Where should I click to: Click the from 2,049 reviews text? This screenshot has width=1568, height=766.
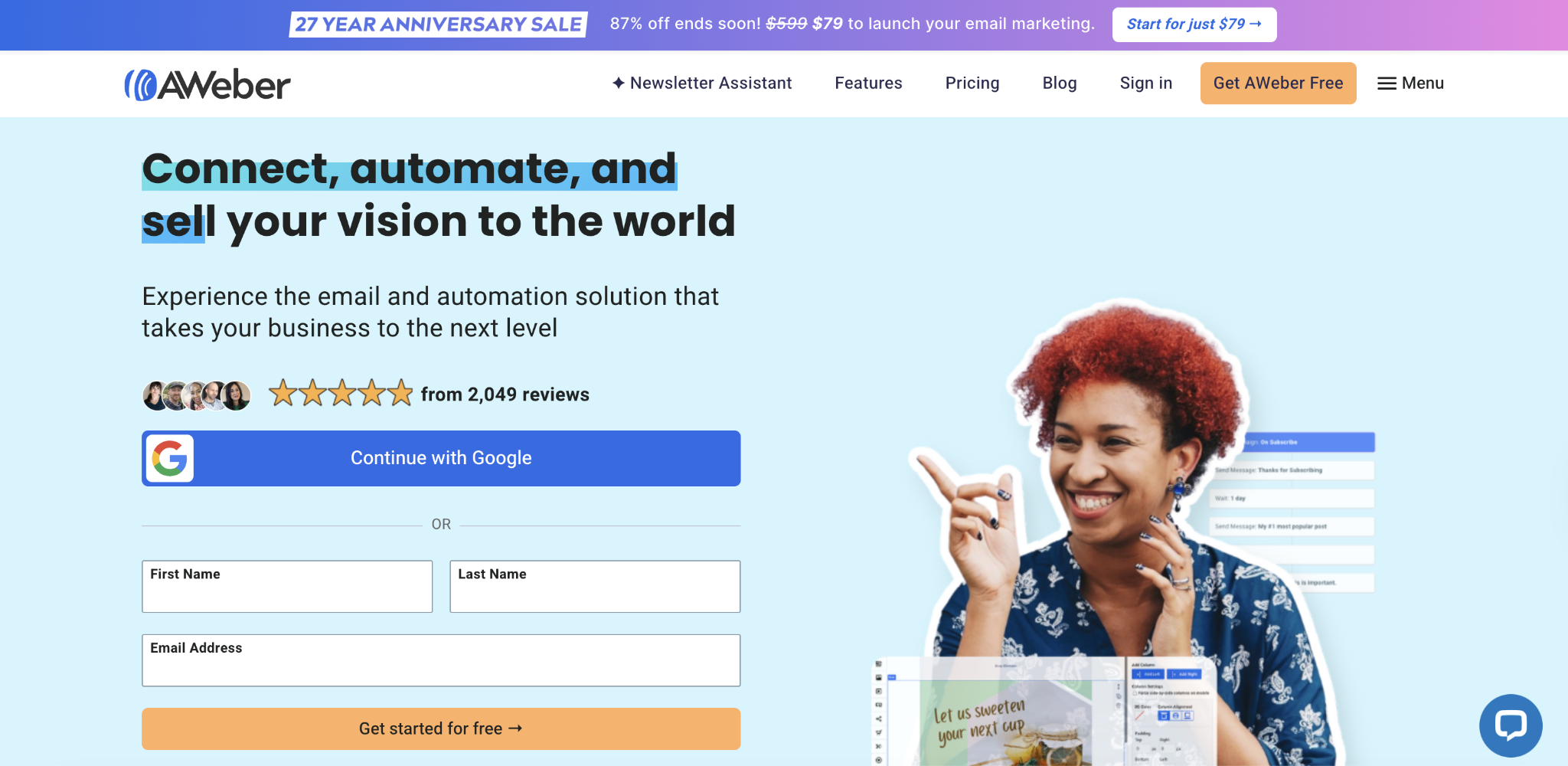click(505, 394)
